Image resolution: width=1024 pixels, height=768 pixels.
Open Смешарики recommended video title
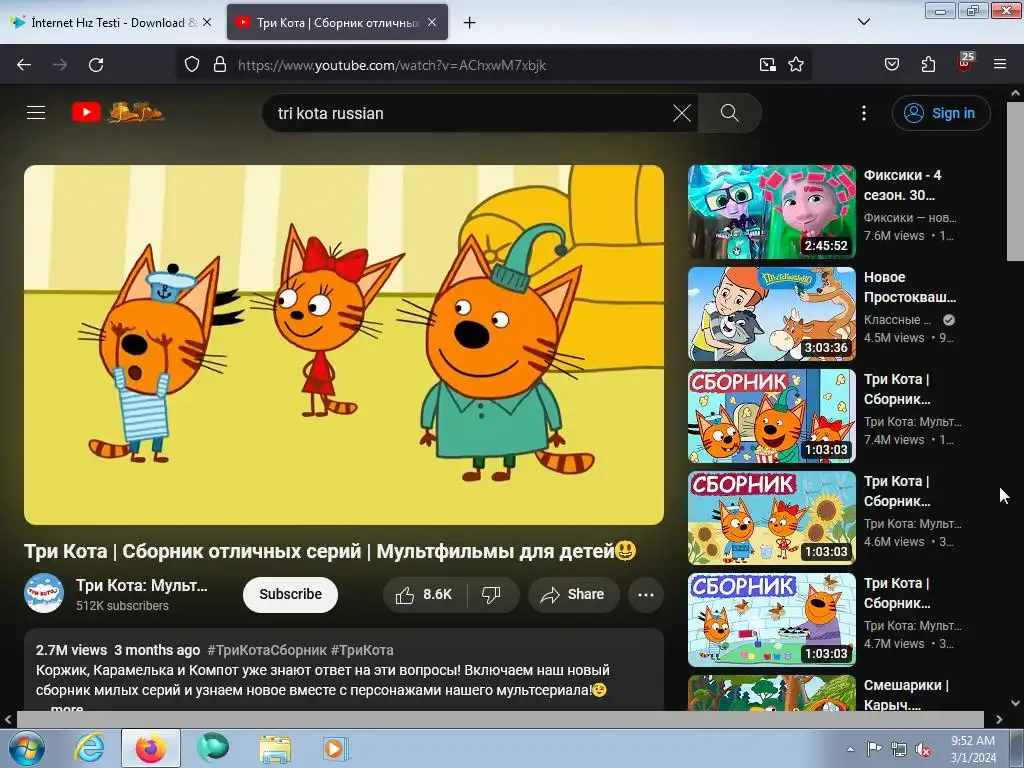[906, 695]
